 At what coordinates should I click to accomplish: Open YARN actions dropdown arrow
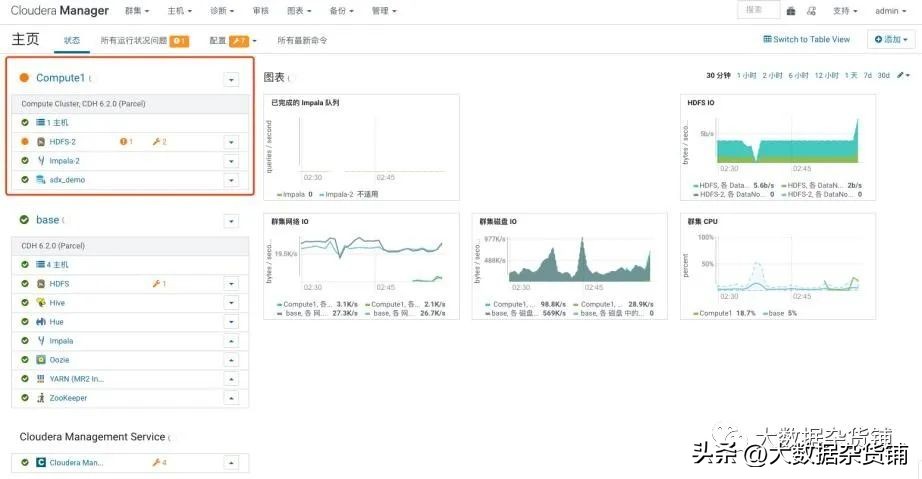point(231,379)
